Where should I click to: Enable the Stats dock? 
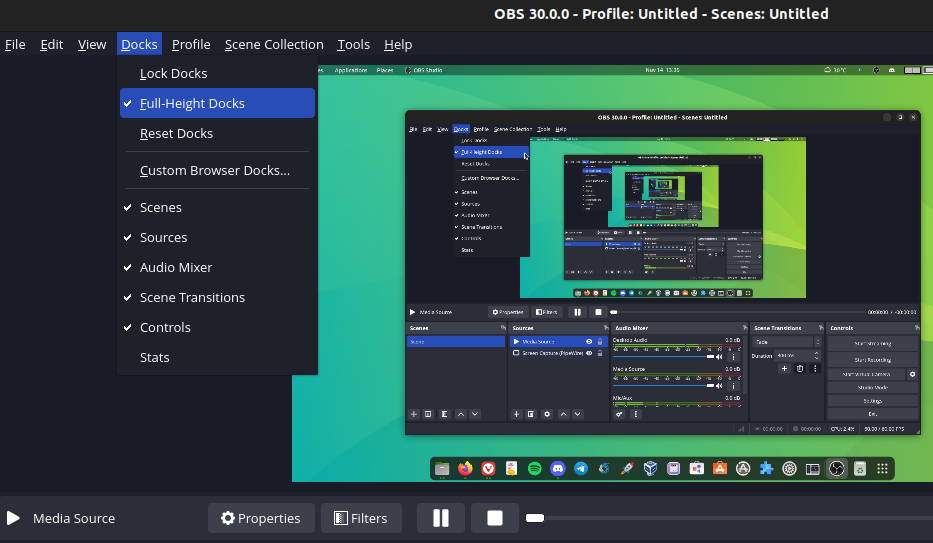(154, 357)
